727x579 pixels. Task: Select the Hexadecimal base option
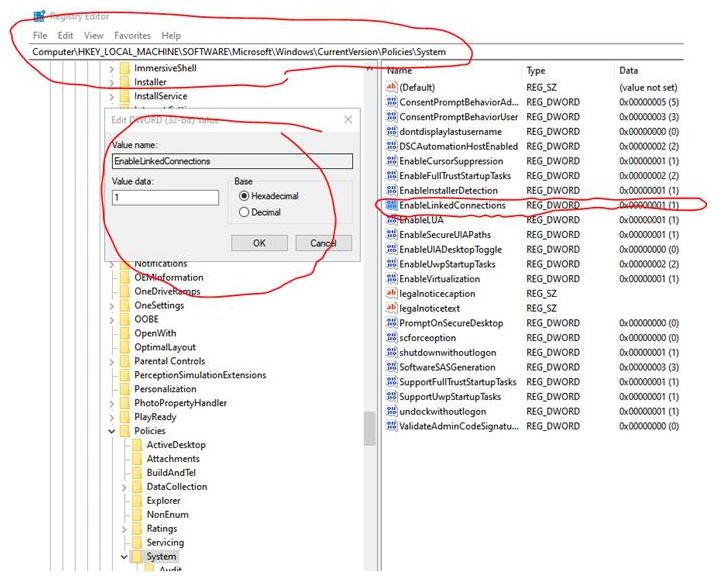tap(244, 196)
